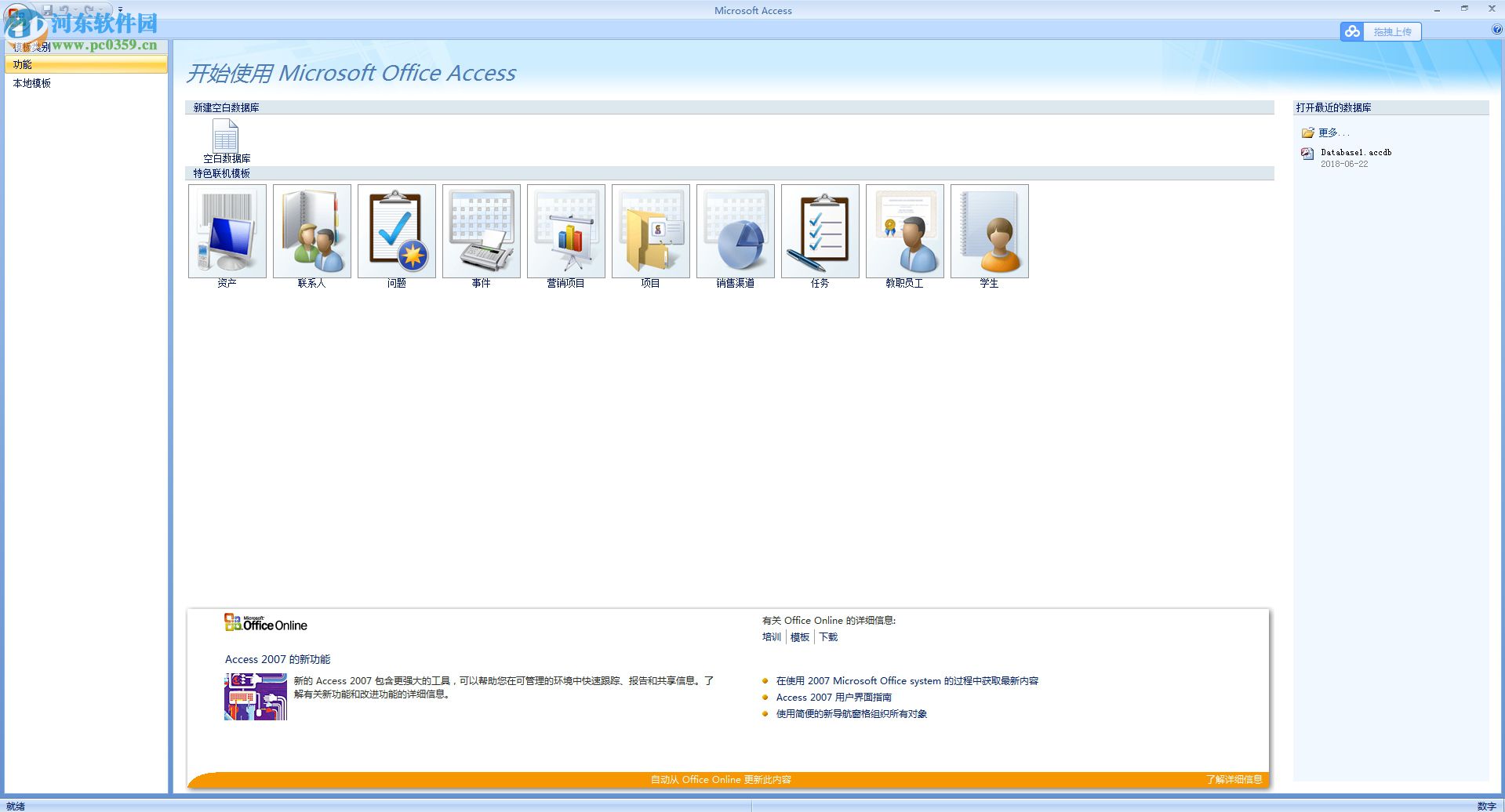Expand the Customize Quick Access Toolbar arrow

click(x=120, y=9)
